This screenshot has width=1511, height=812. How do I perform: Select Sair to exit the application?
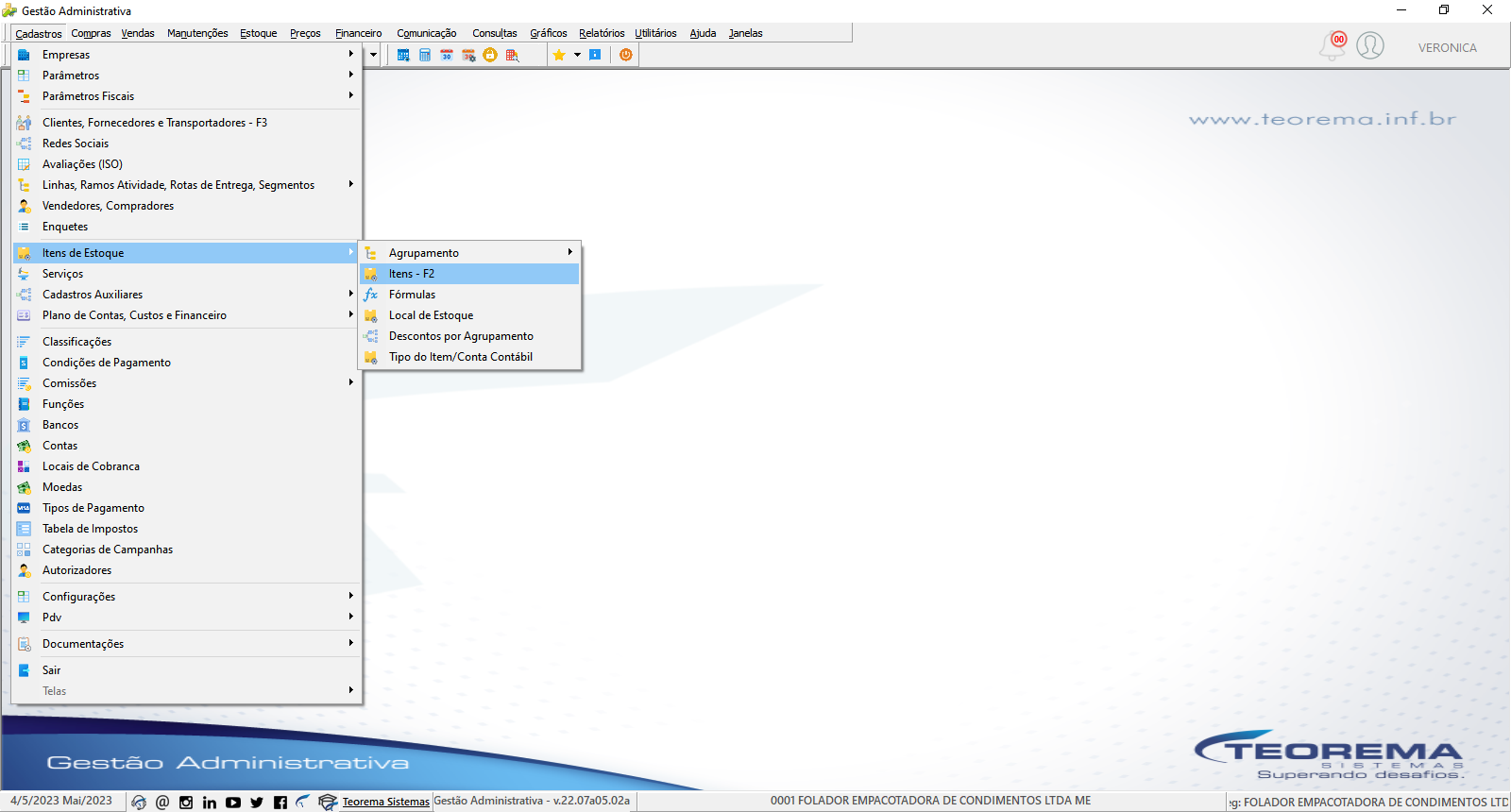(186, 670)
